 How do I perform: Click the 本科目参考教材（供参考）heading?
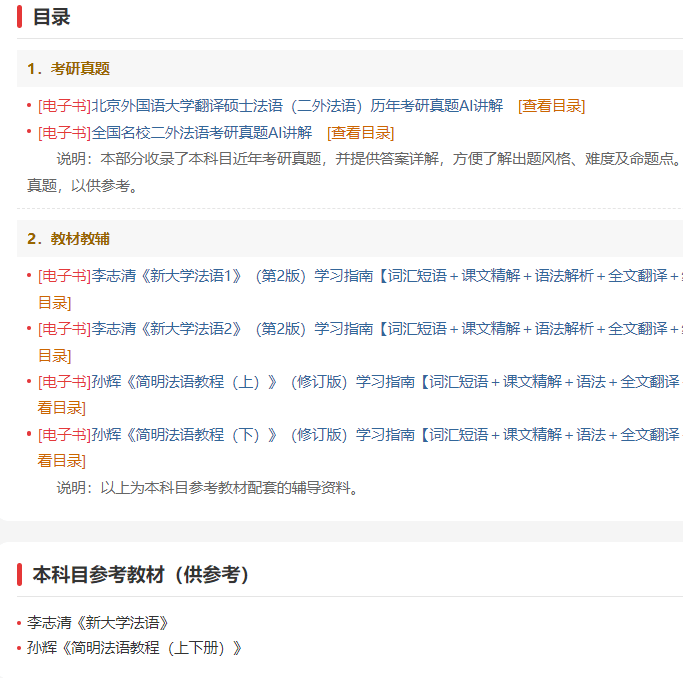point(141,574)
